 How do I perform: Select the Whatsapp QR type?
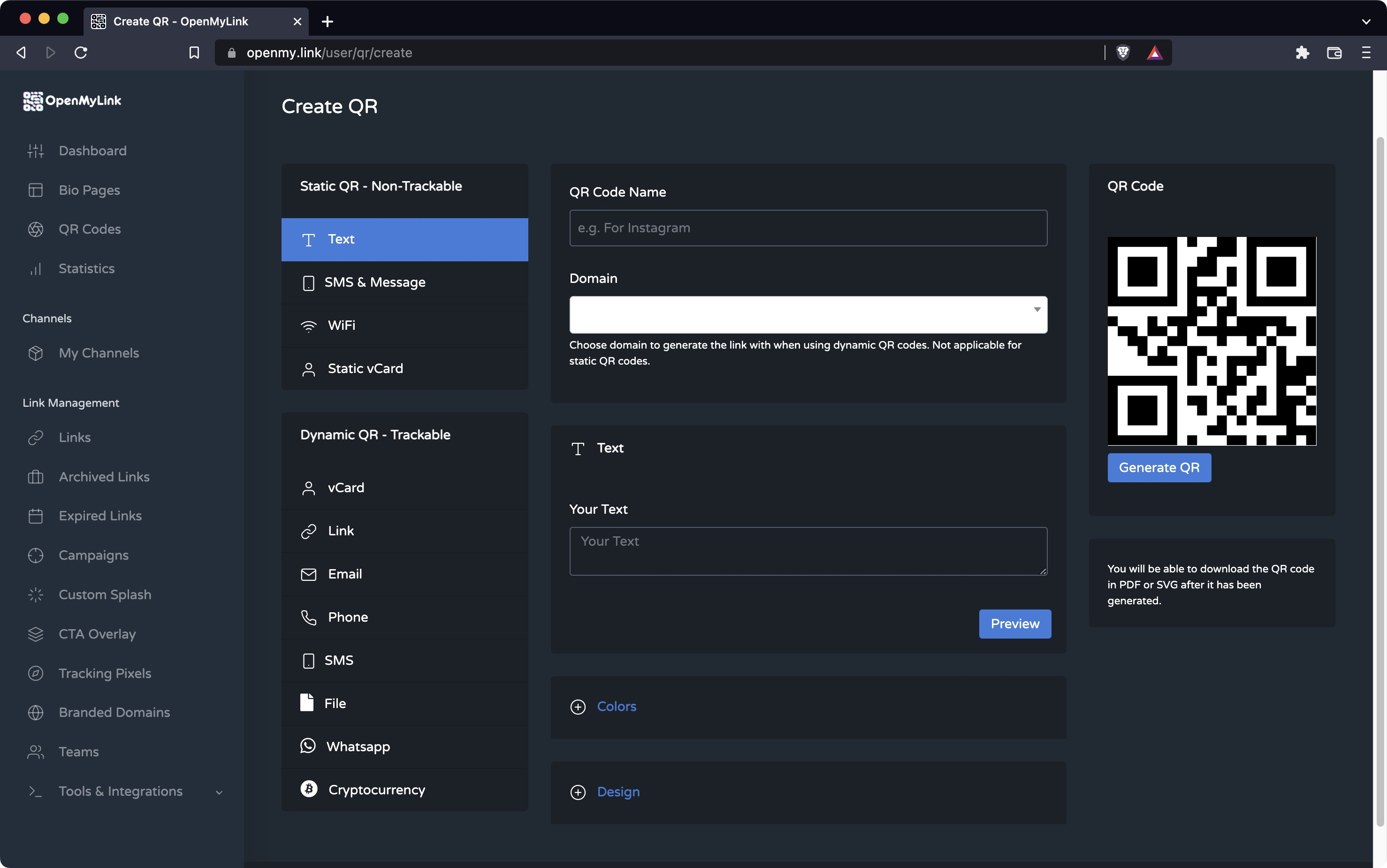[x=358, y=746]
